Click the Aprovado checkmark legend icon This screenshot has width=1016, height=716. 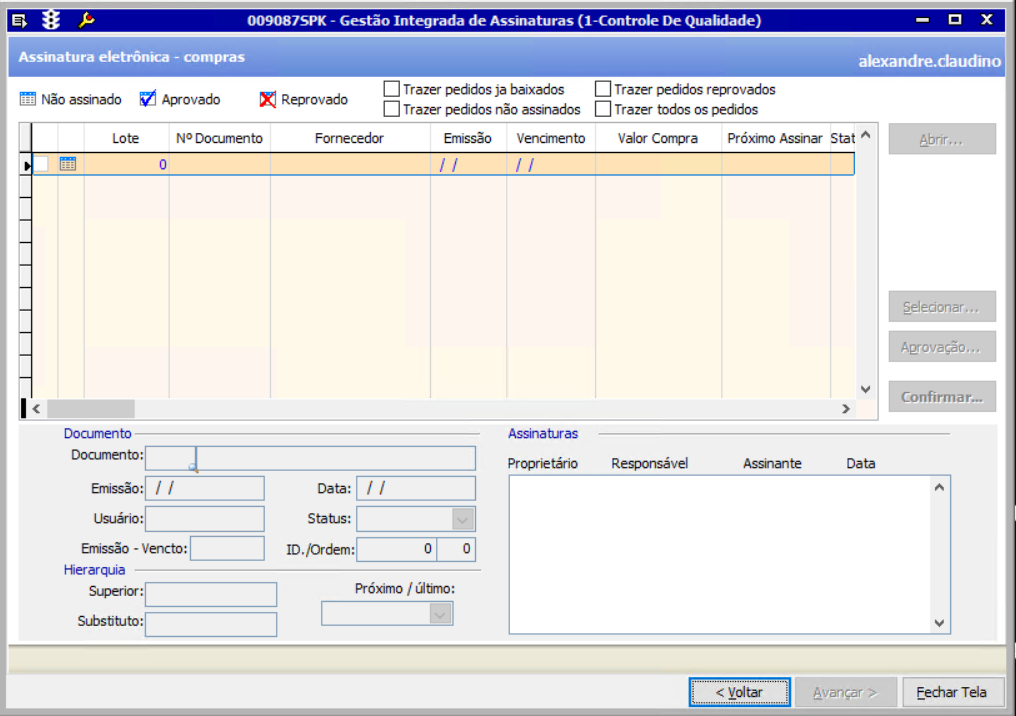click(148, 98)
